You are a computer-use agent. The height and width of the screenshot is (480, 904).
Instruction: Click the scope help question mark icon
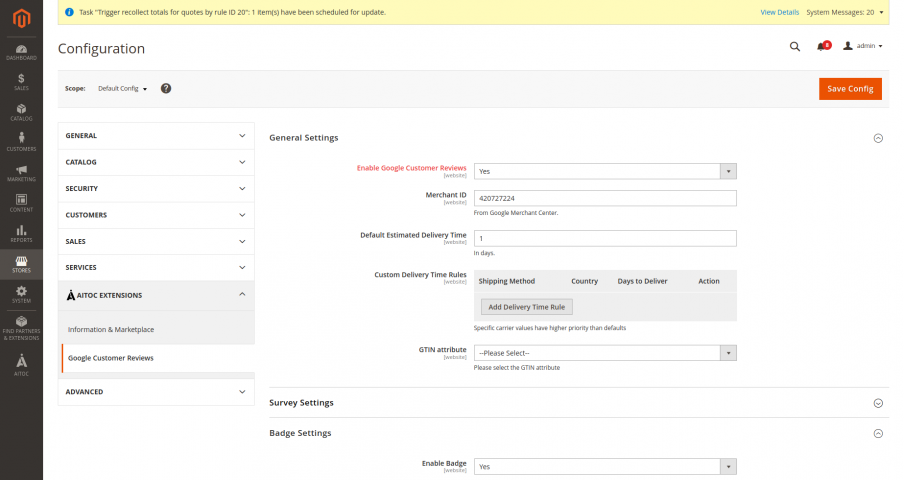click(166, 88)
